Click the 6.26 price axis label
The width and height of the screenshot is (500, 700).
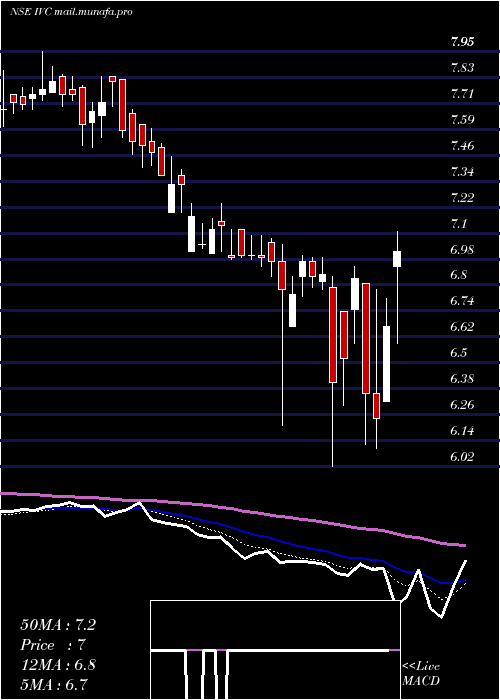pyautogui.click(x=462, y=405)
